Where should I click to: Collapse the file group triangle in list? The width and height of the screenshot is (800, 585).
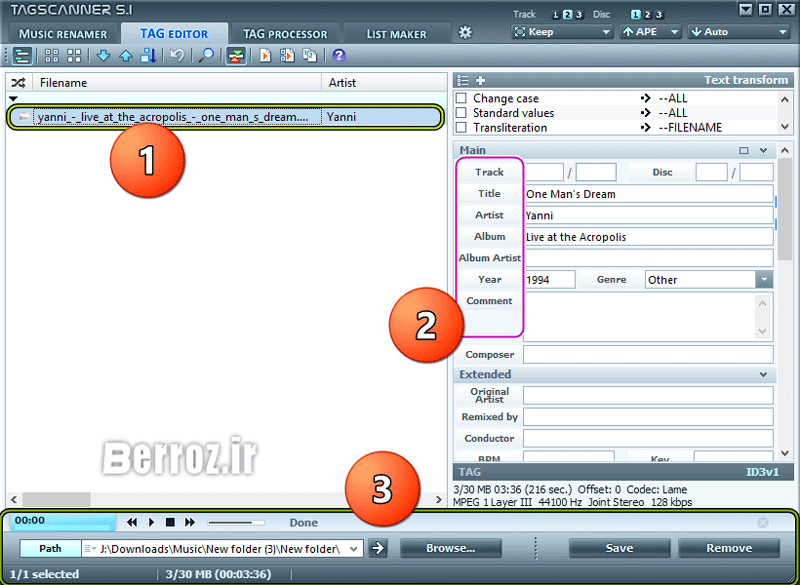click(13, 98)
